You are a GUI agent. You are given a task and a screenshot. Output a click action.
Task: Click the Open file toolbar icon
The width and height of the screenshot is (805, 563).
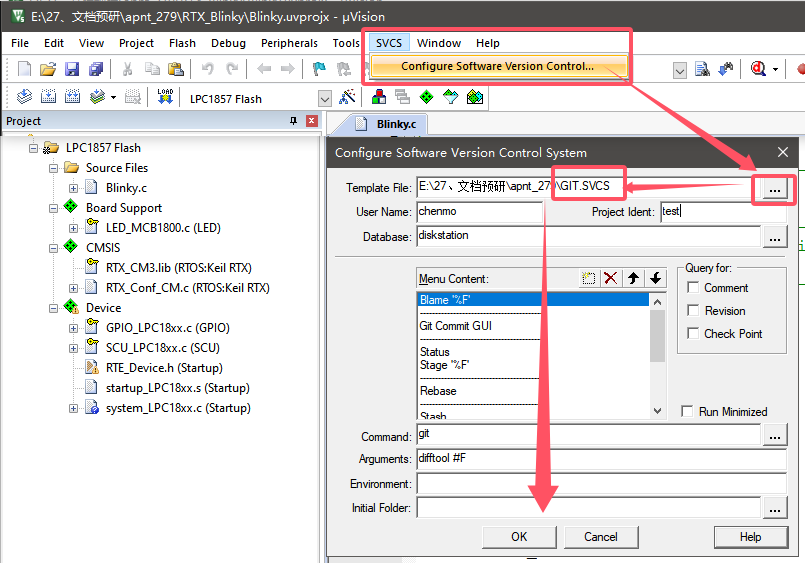click(47, 69)
